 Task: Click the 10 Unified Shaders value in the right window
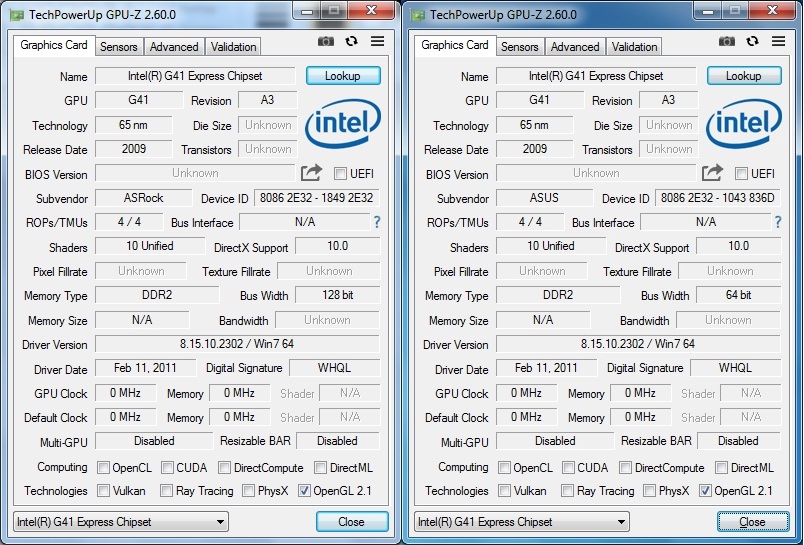click(x=551, y=246)
